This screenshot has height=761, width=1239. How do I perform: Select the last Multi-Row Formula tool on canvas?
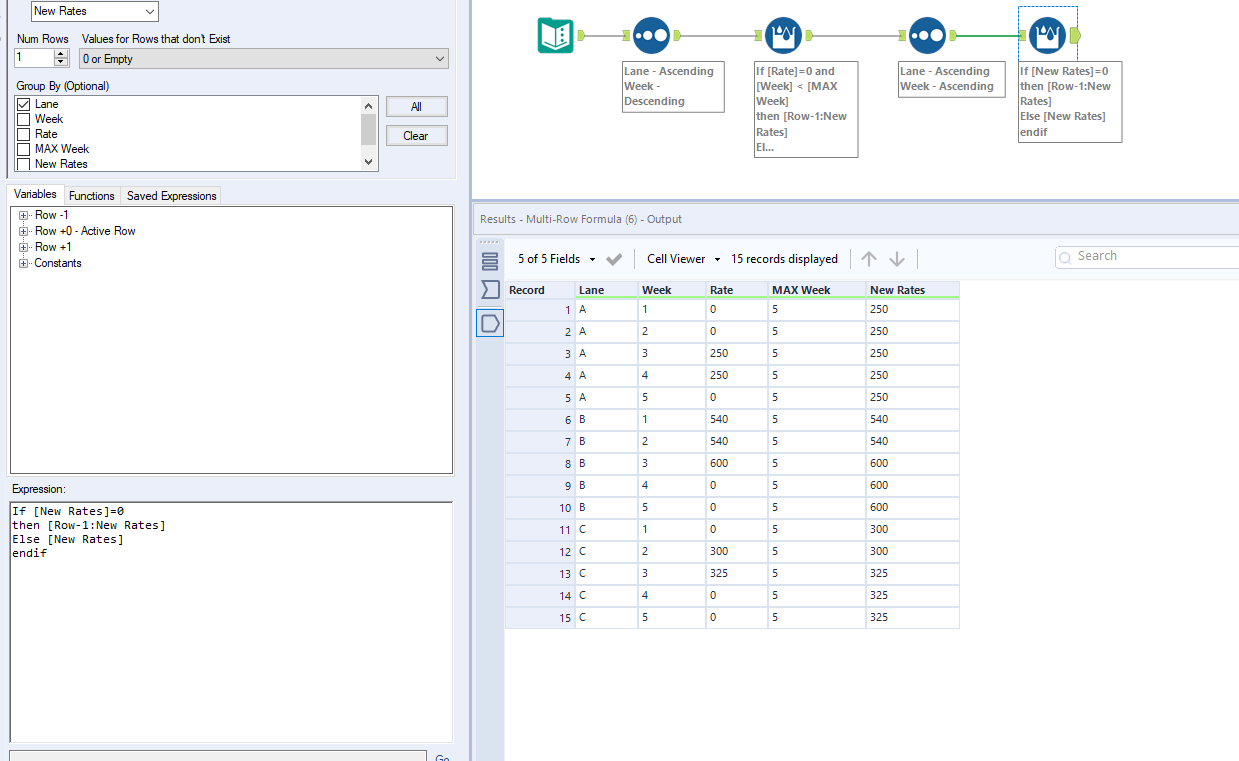[x=1047, y=35]
